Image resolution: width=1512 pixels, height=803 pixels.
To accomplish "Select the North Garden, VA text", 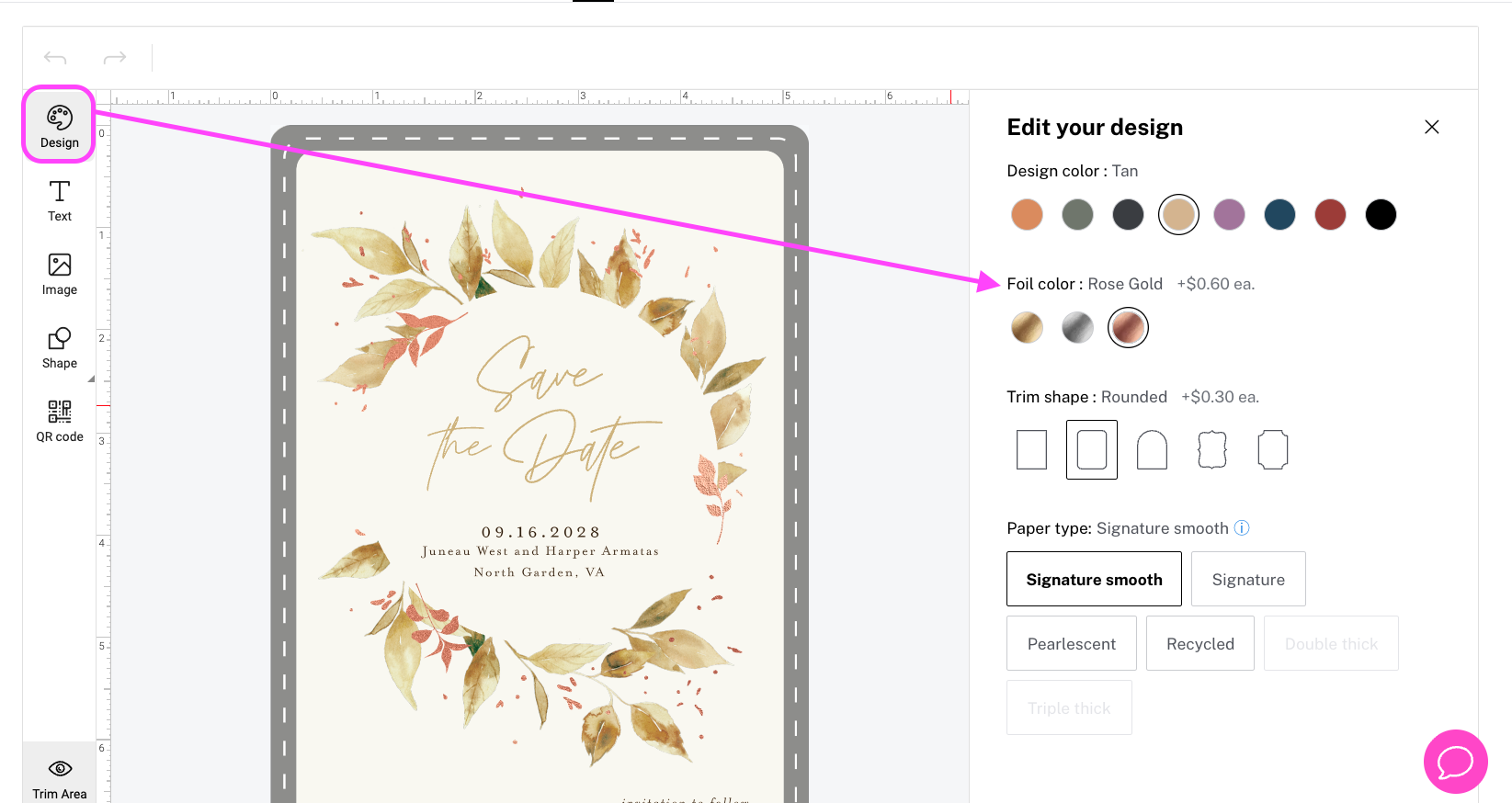I will 540,572.
